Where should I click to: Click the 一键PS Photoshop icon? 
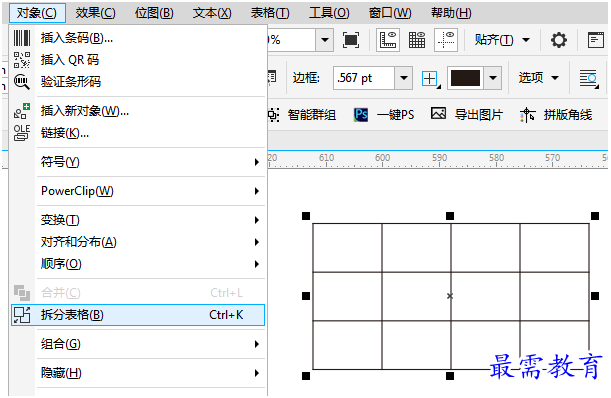click(x=361, y=115)
